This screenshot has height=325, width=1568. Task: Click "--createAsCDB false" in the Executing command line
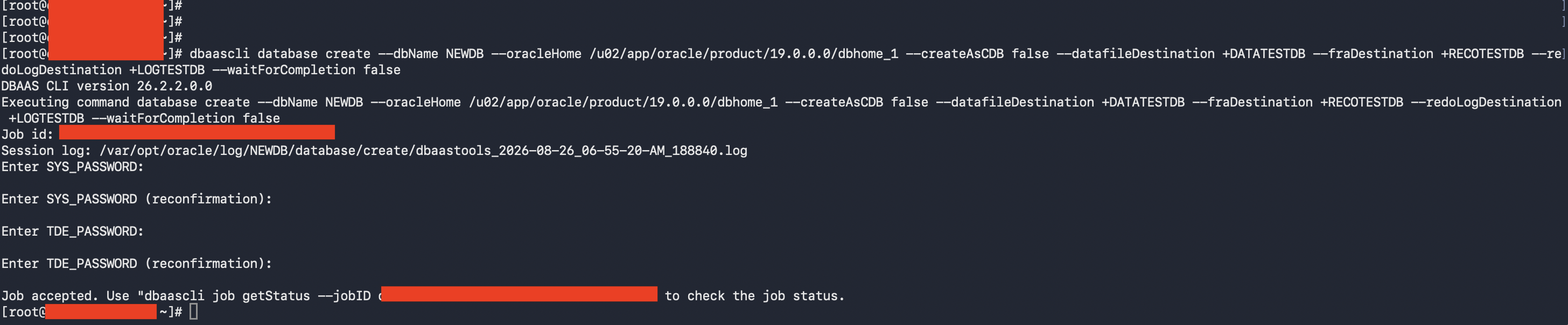coord(857,102)
